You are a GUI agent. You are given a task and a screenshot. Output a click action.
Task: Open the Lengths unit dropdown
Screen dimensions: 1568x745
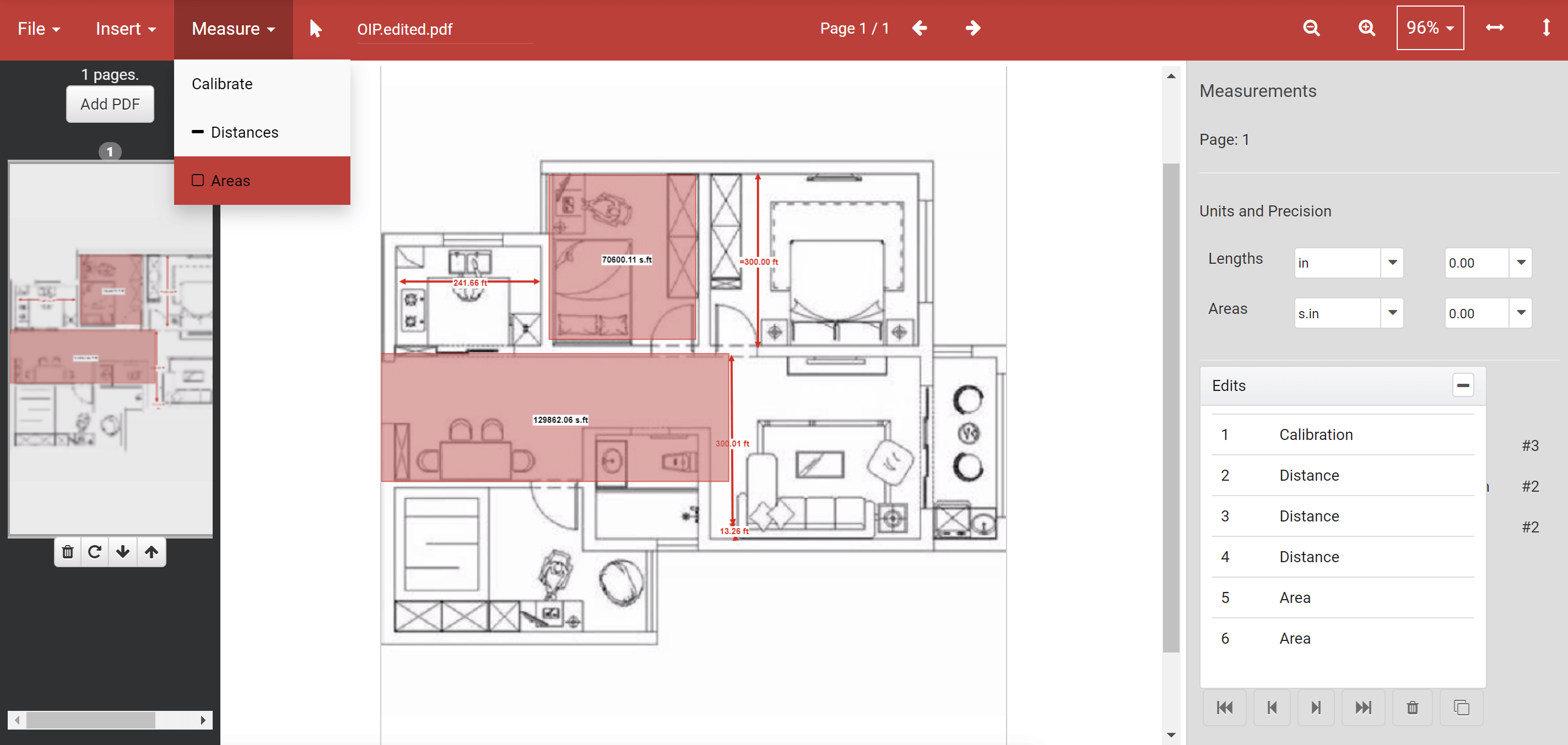pyautogui.click(x=1392, y=263)
